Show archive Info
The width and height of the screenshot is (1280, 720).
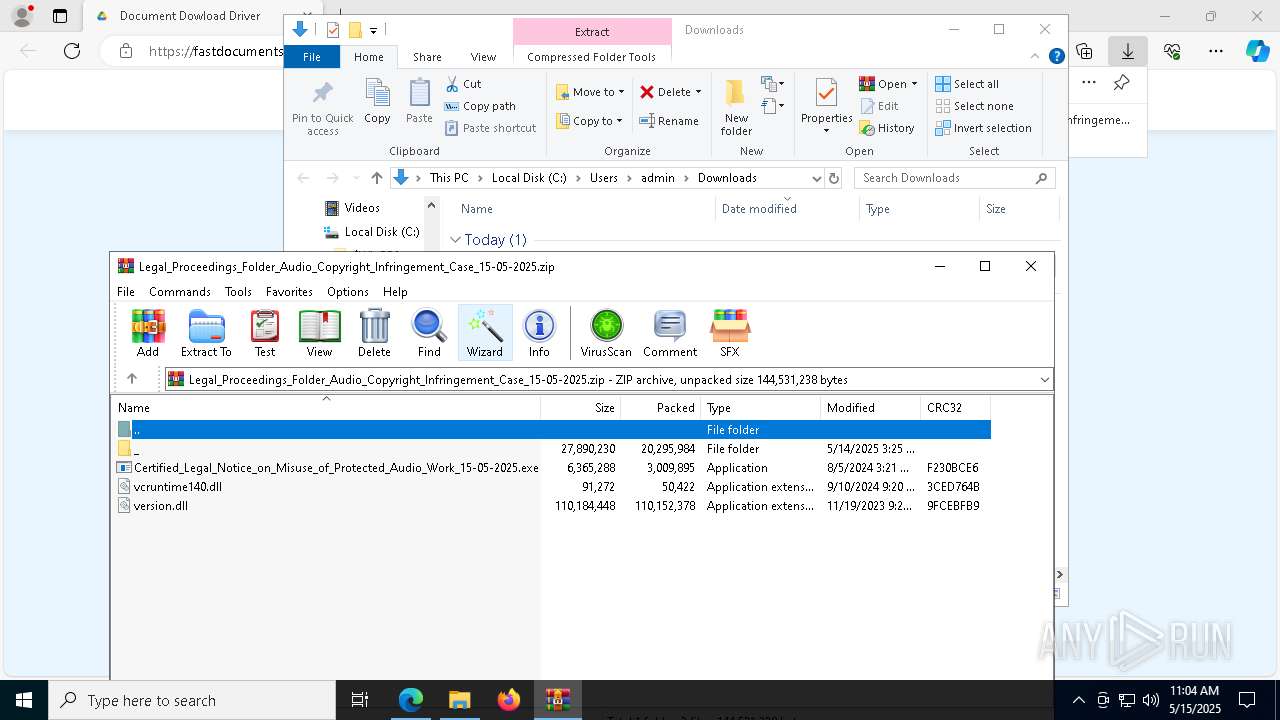[x=539, y=333]
